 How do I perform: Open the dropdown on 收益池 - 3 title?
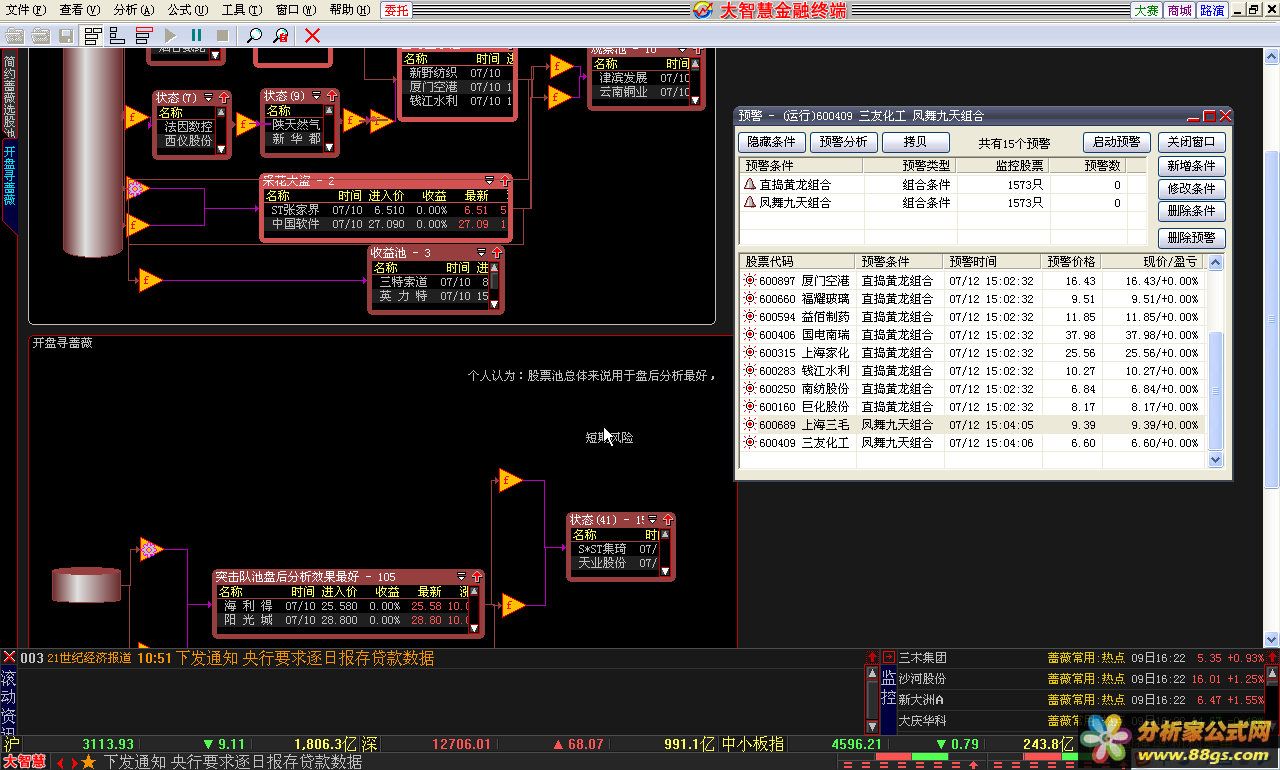(481, 253)
